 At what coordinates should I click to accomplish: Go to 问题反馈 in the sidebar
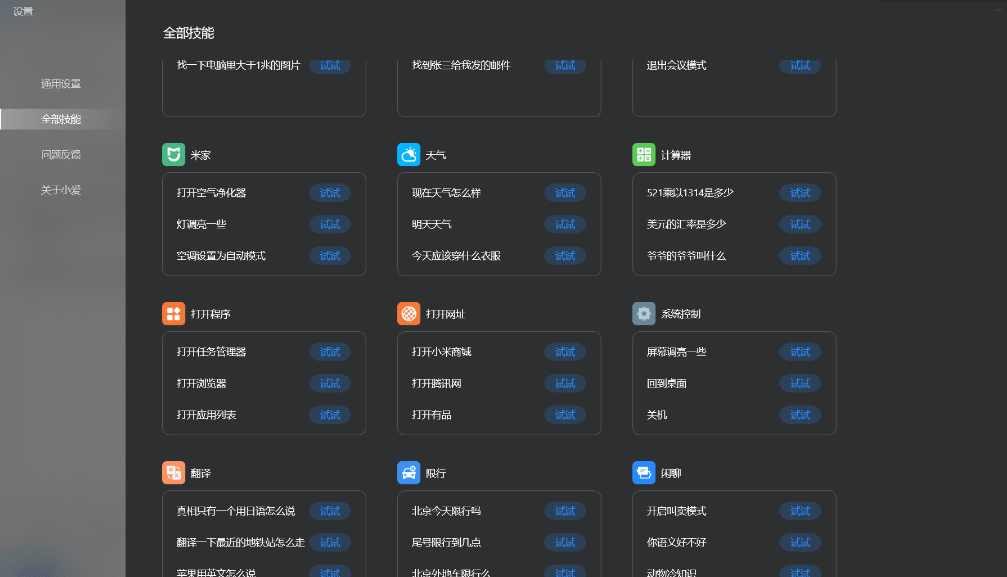[x=61, y=155]
